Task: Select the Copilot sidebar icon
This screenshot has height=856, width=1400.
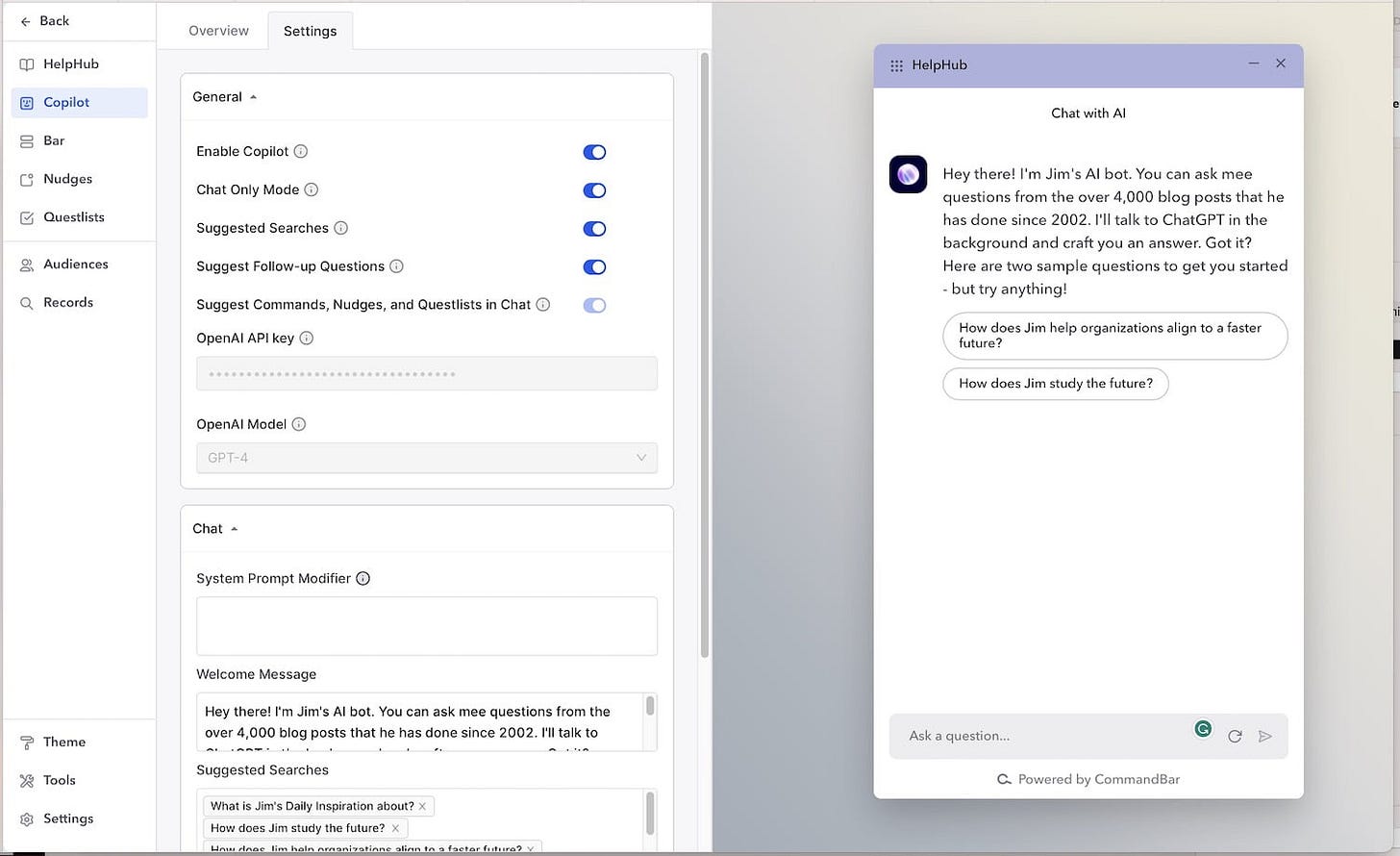Action: (27, 103)
